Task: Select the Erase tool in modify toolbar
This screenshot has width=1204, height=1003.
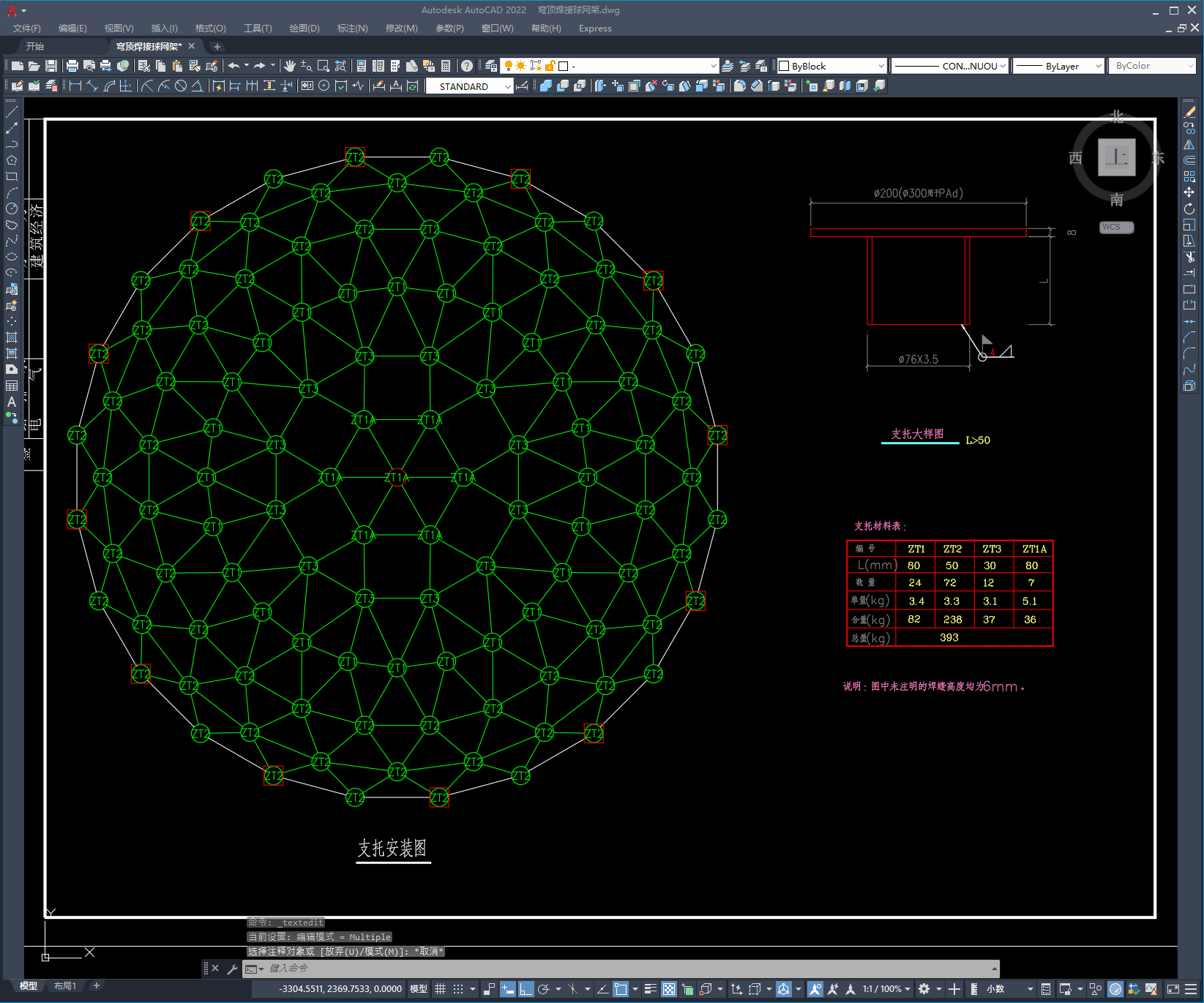Action: (x=1189, y=112)
